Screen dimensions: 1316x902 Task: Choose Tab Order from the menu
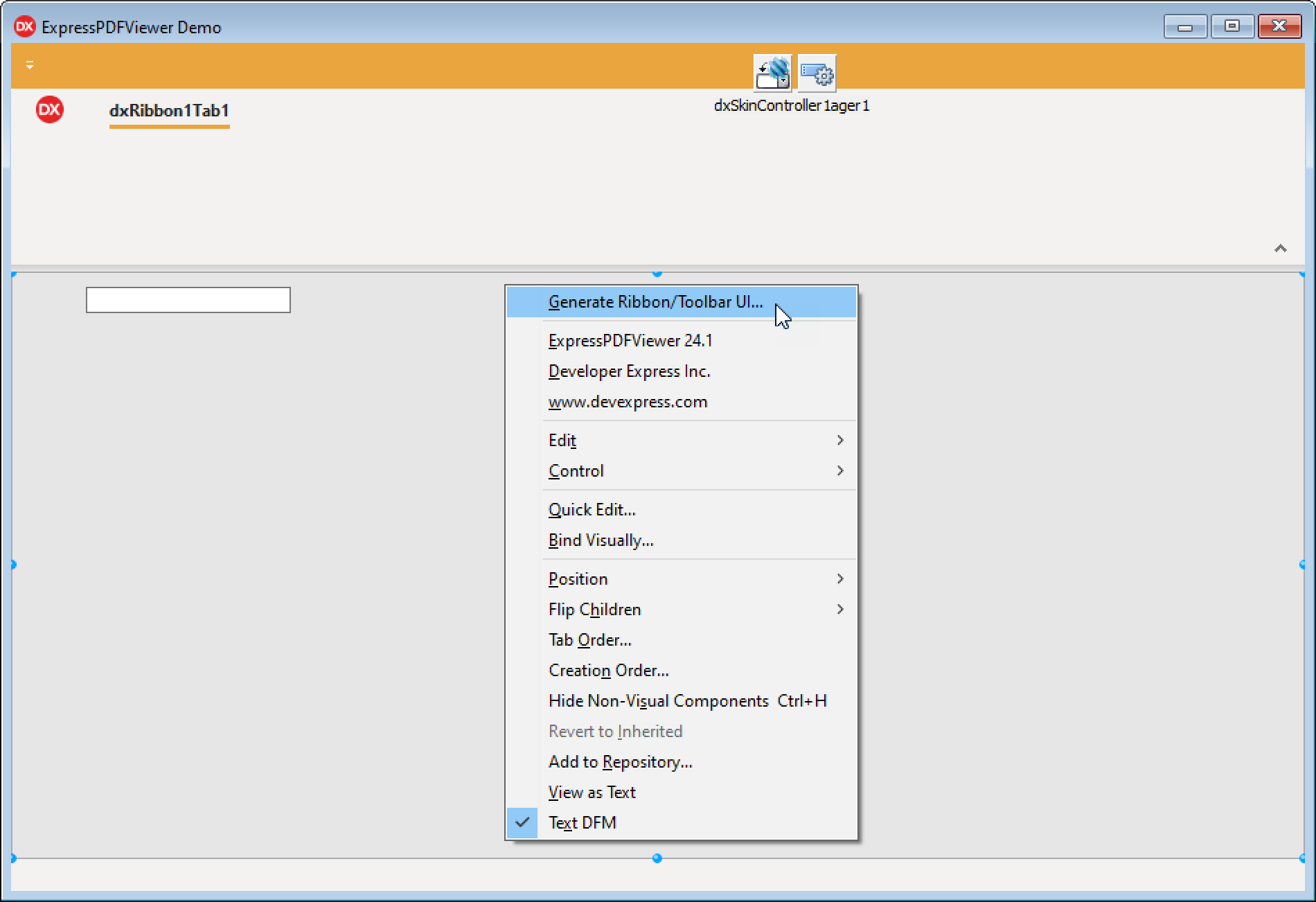[x=589, y=640]
